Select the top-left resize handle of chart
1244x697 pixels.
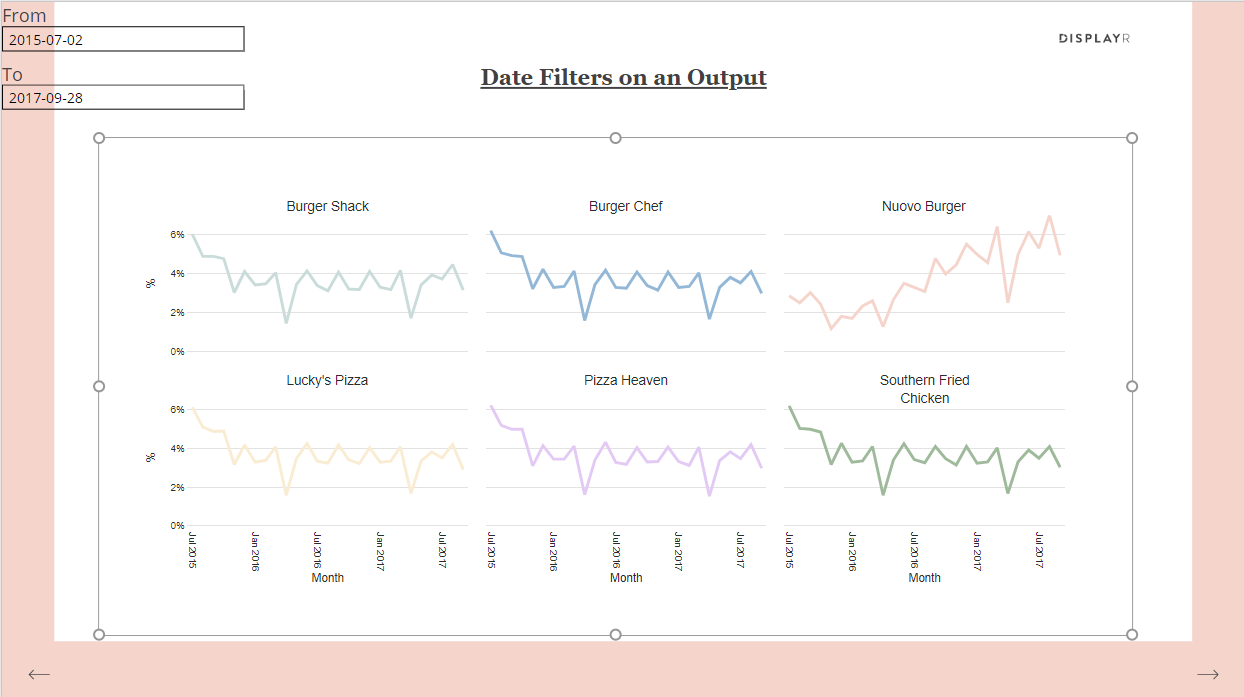99,138
